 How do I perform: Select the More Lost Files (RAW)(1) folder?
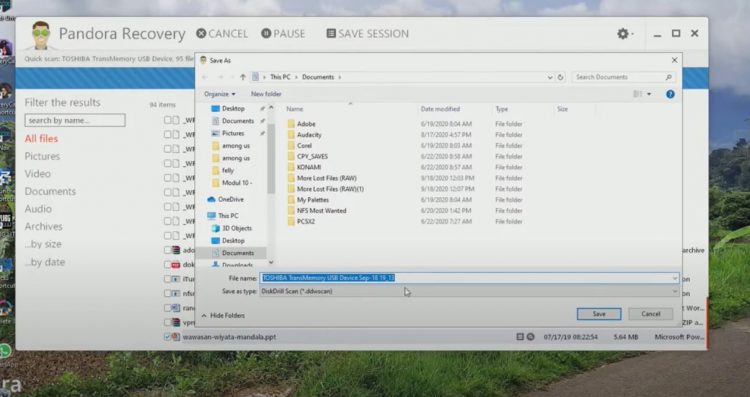330,189
